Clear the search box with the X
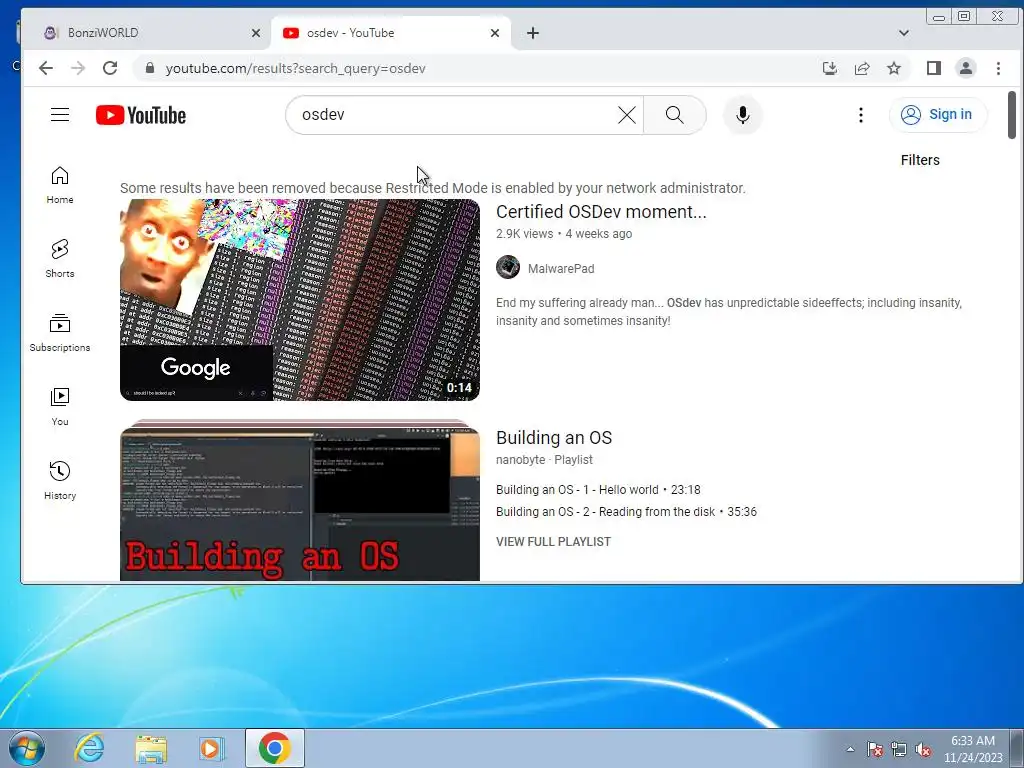 pyautogui.click(x=626, y=115)
